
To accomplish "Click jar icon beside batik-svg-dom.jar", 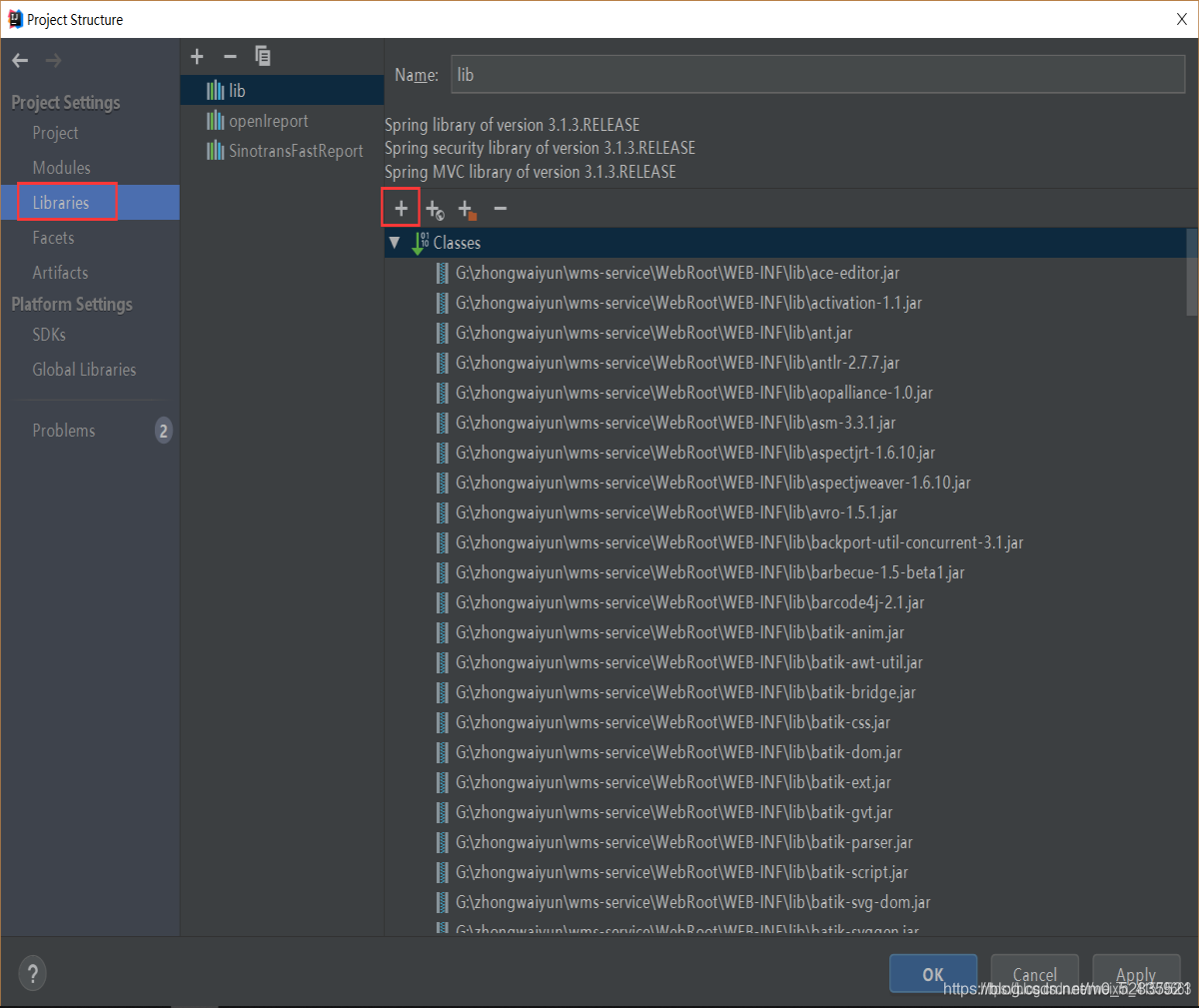I will [443, 902].
